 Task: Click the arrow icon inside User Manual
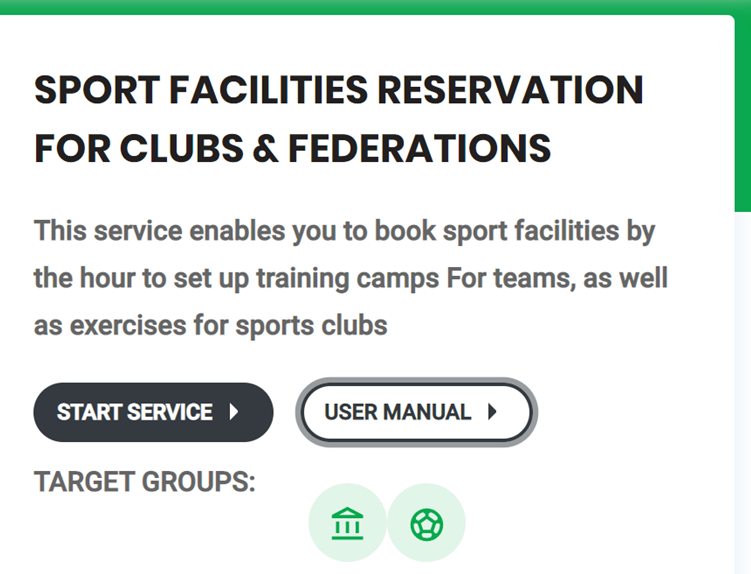[492, 412]
